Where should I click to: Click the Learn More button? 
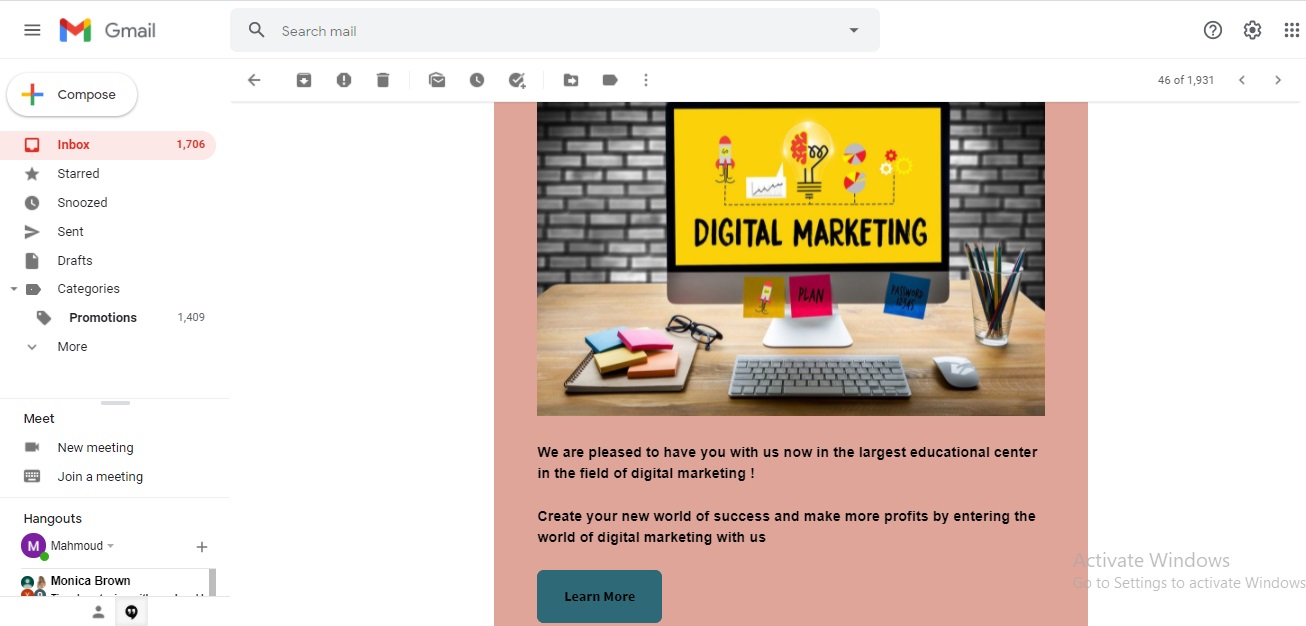(599, 596)
